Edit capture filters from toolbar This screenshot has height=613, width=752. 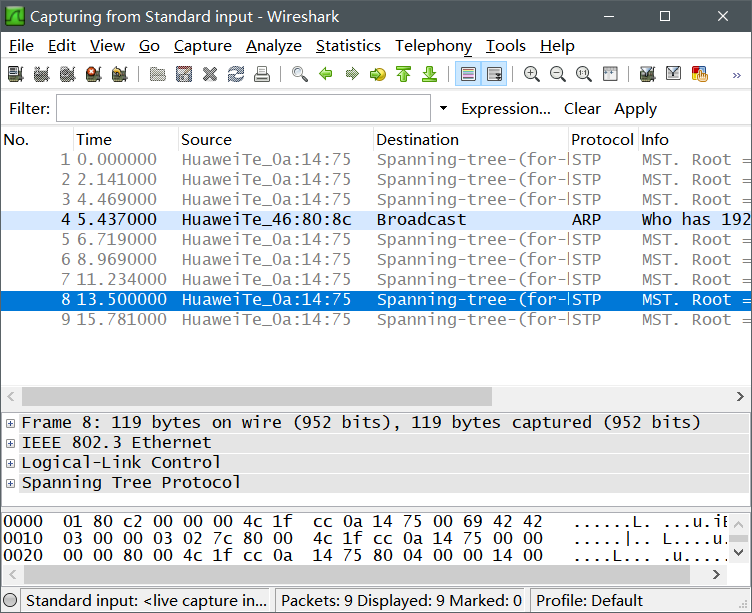pos(647,74)
